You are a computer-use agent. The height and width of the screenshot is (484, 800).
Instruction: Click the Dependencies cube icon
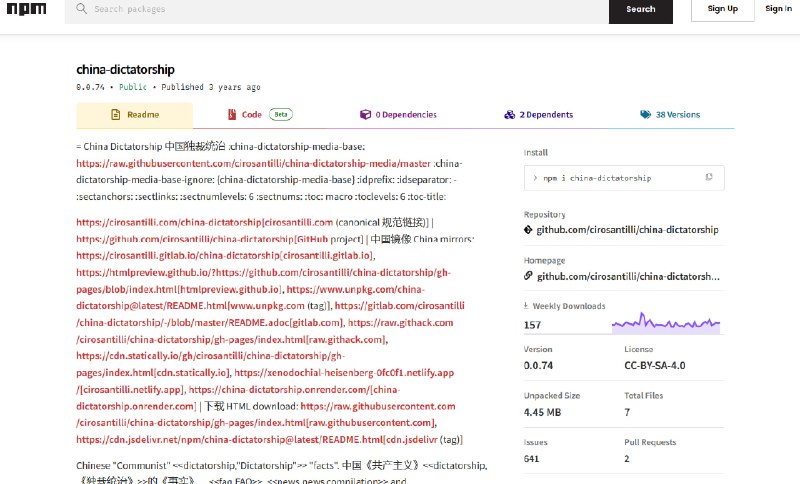pos(365,115)
